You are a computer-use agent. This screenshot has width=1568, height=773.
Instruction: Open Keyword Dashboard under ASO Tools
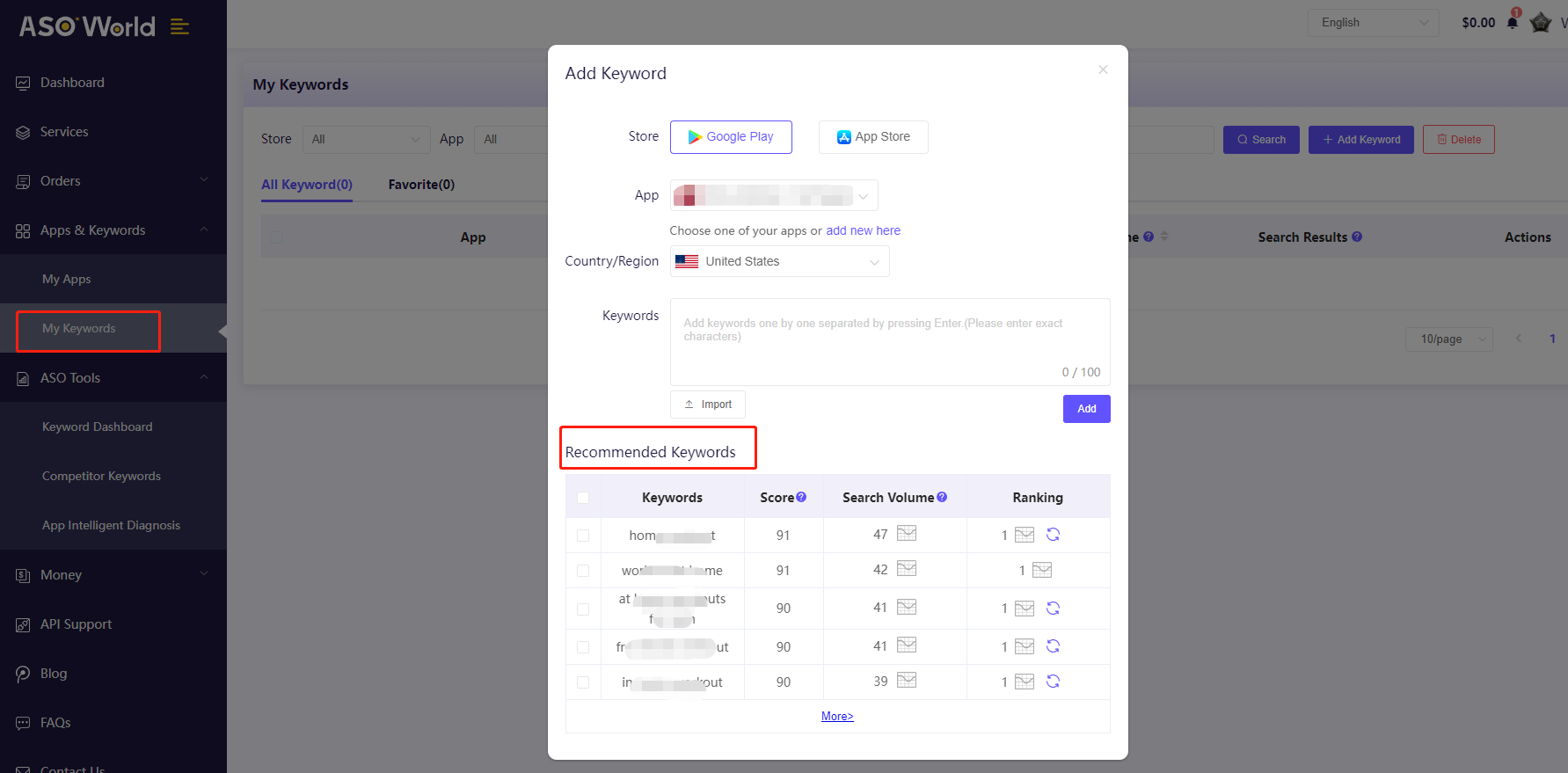(113, 427)
